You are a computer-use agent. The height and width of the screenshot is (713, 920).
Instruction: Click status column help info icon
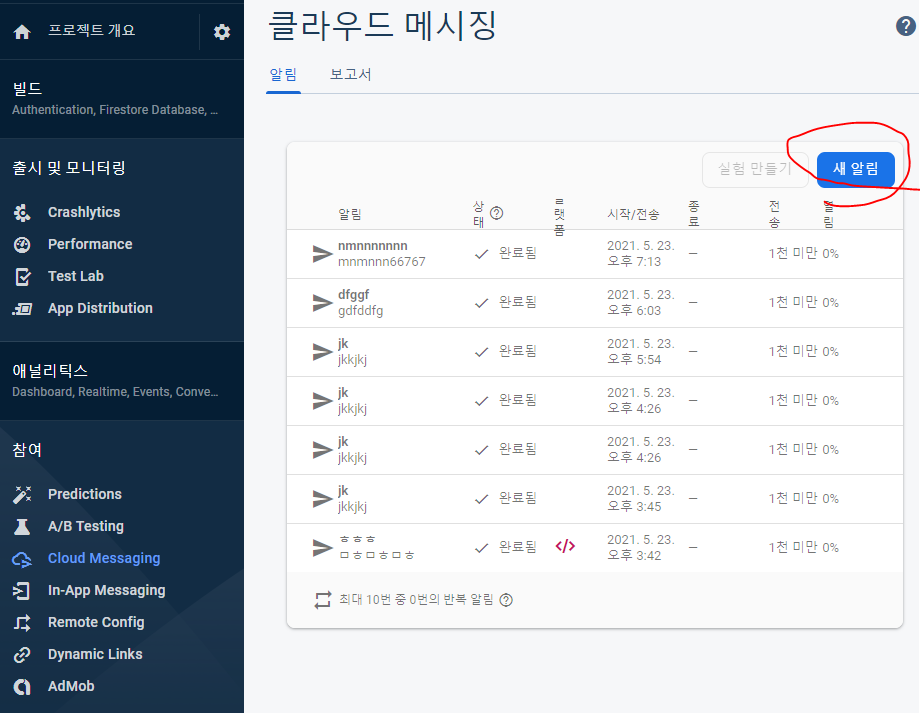tap(496, 213)
